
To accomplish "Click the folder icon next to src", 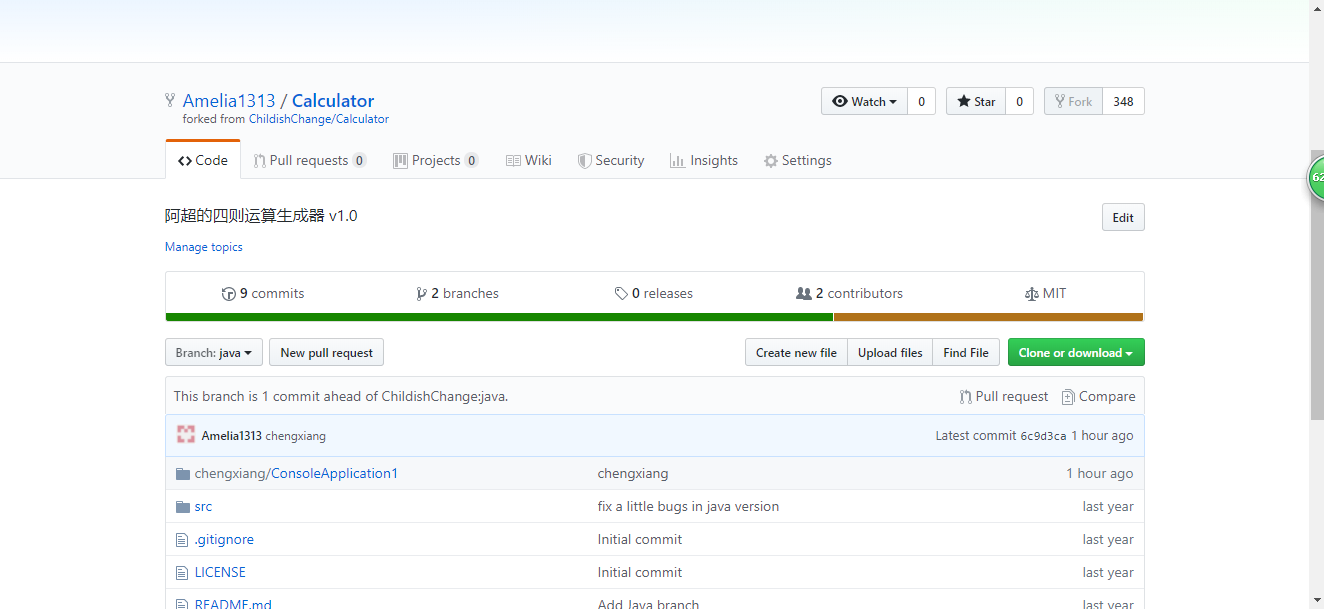I will tap(182, 507).
